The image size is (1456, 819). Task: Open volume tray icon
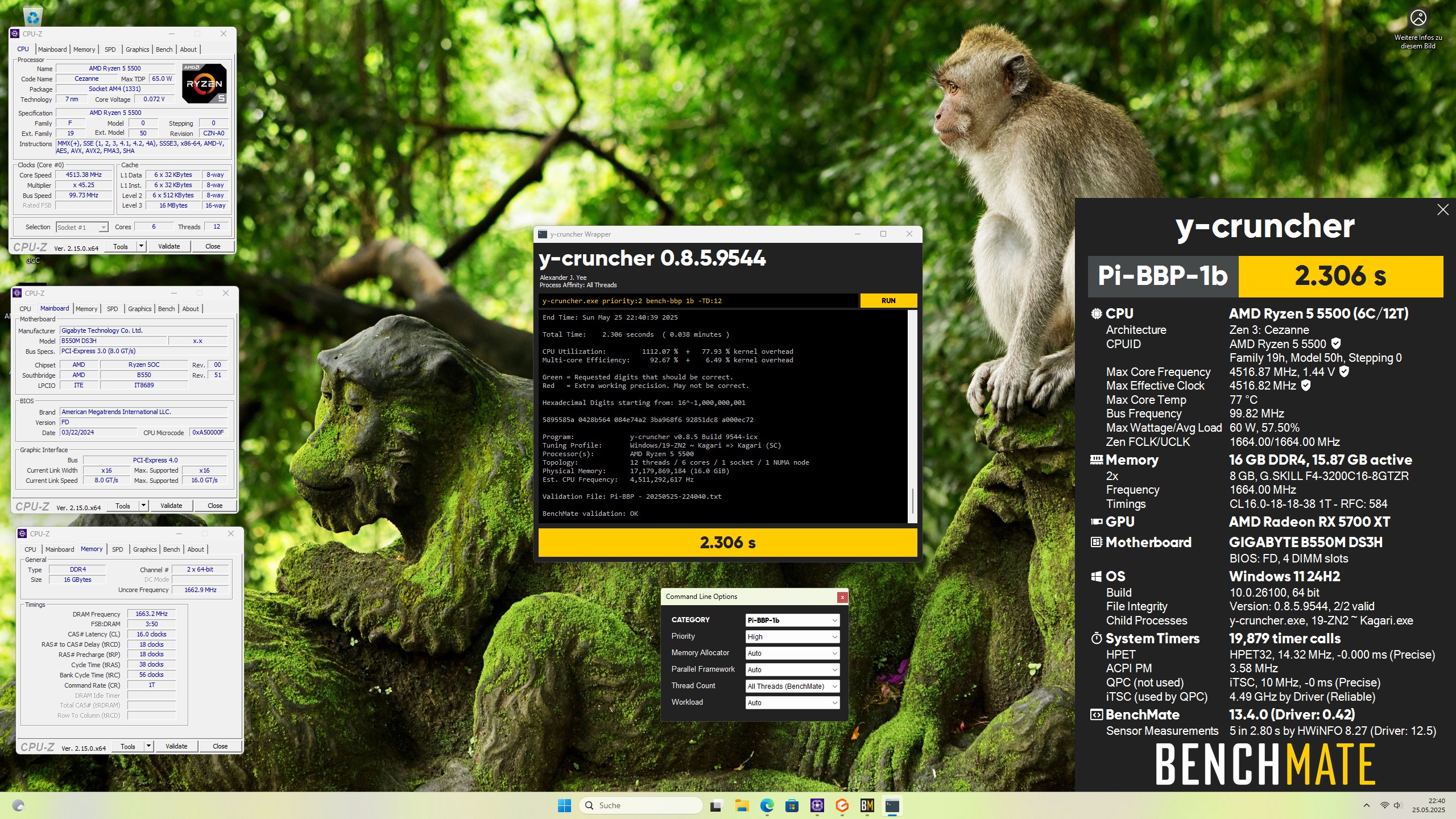1398,805
